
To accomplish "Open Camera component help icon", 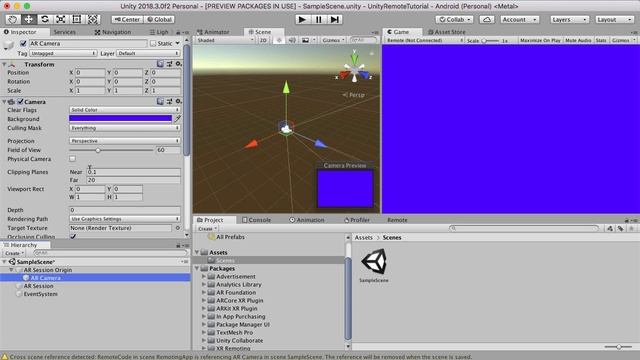I will (160, 101).
